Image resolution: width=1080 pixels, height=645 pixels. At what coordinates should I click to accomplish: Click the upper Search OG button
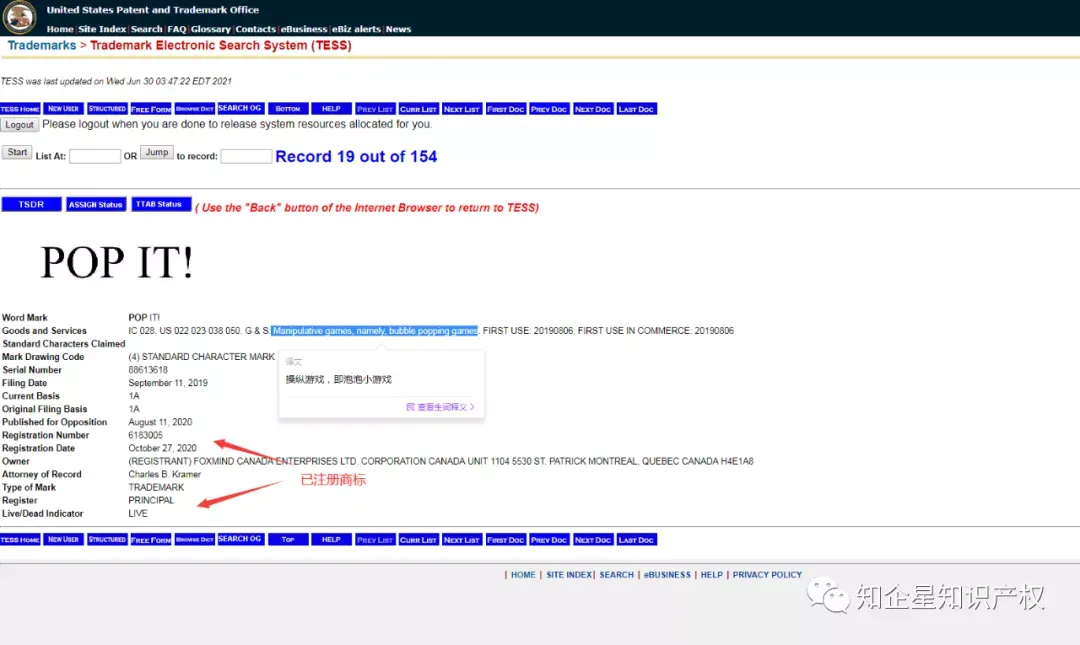tap(240, 109)
